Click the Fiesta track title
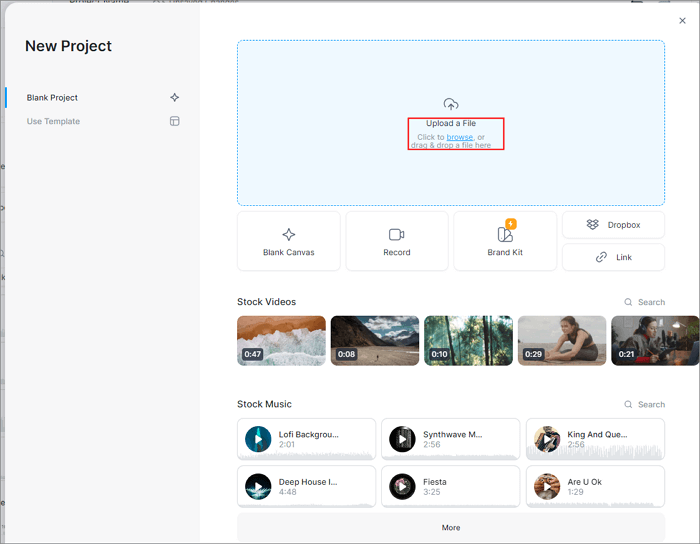This screenshot has height=544, width=700. pyautogui.click(x=435, y=482)
